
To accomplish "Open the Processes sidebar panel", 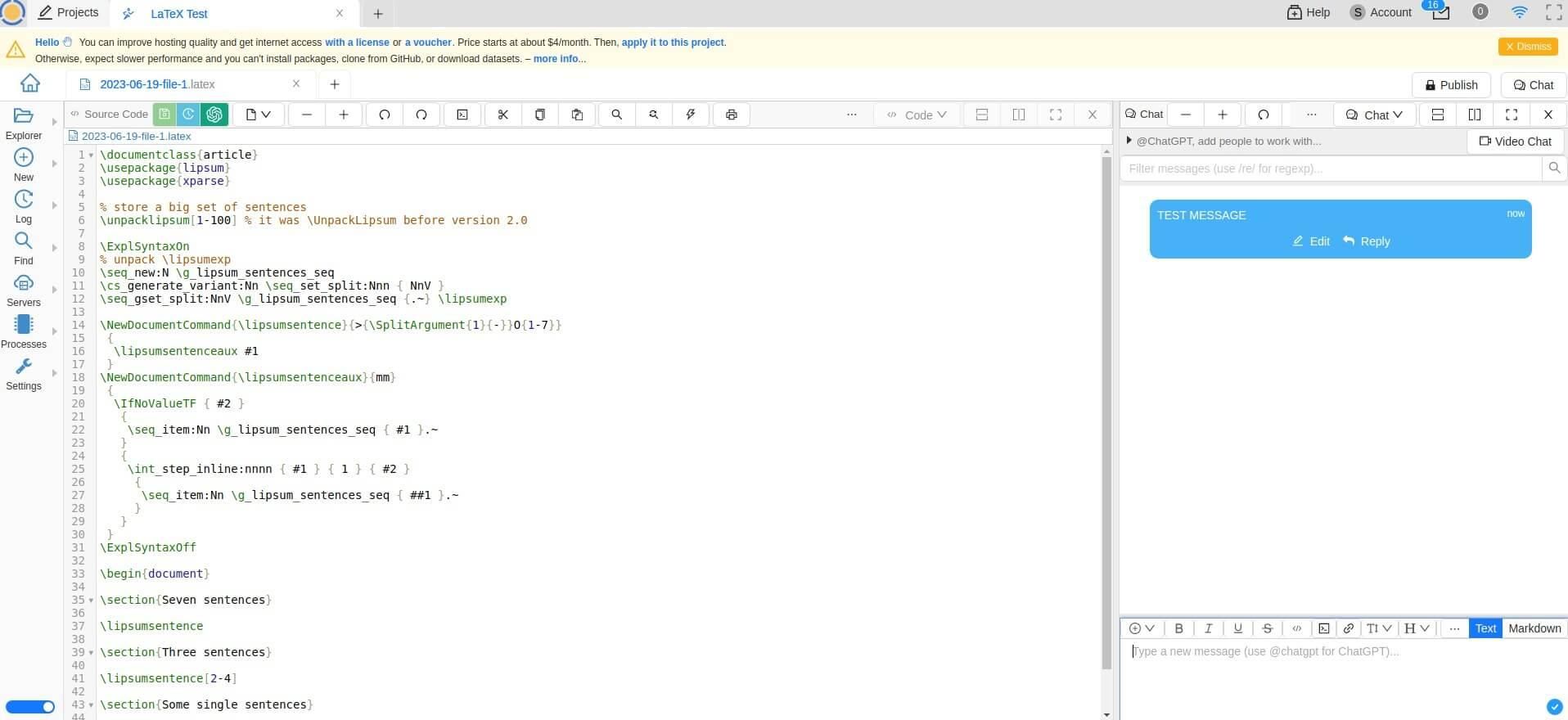I will pyautogui.click(x=24, y=332).
